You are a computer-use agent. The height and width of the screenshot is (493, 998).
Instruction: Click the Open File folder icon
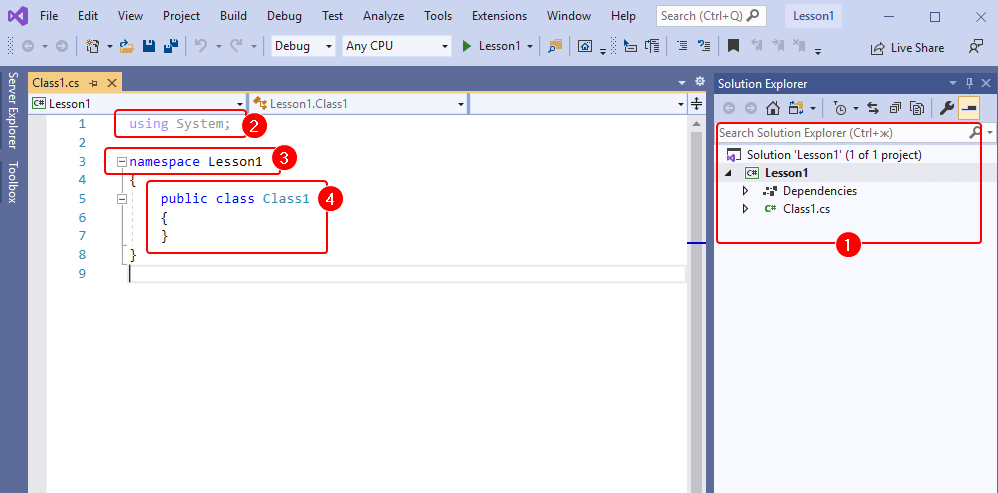[x=127, y=46]
